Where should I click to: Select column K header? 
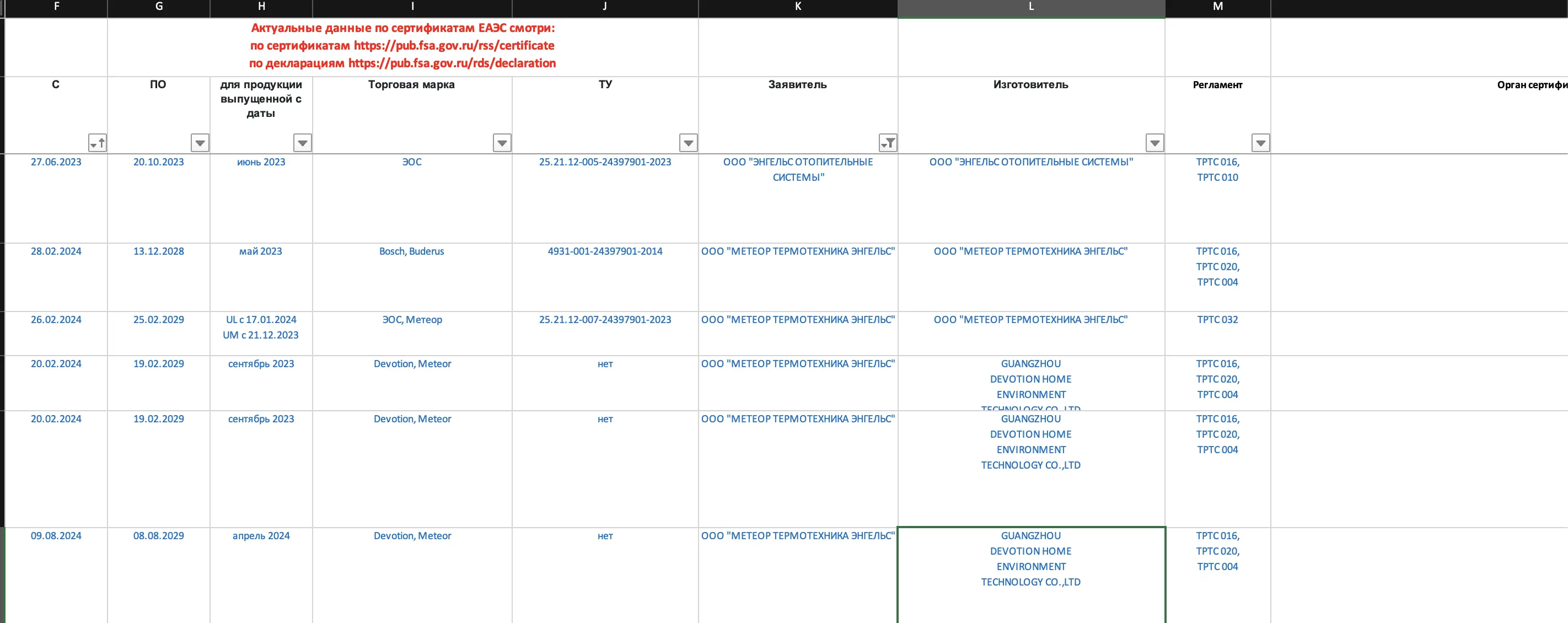[x=798, y=7]
